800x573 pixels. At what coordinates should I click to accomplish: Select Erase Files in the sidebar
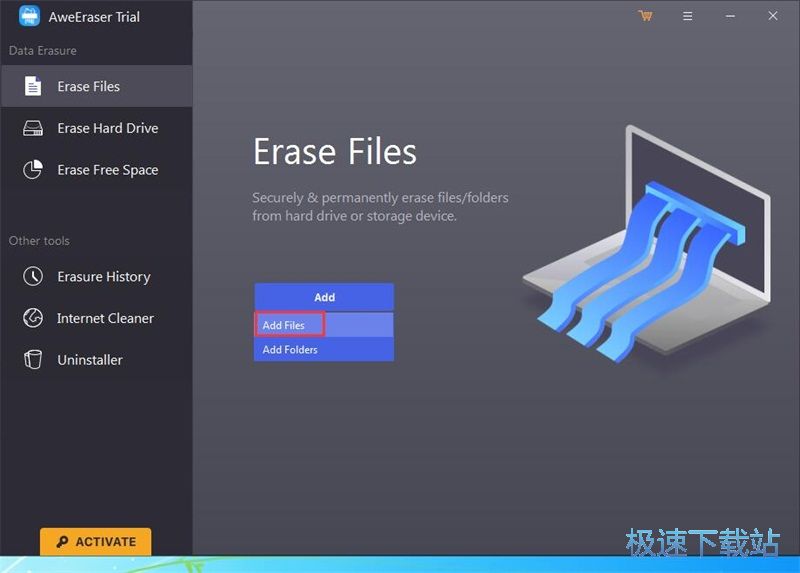[x=97, y=86]
